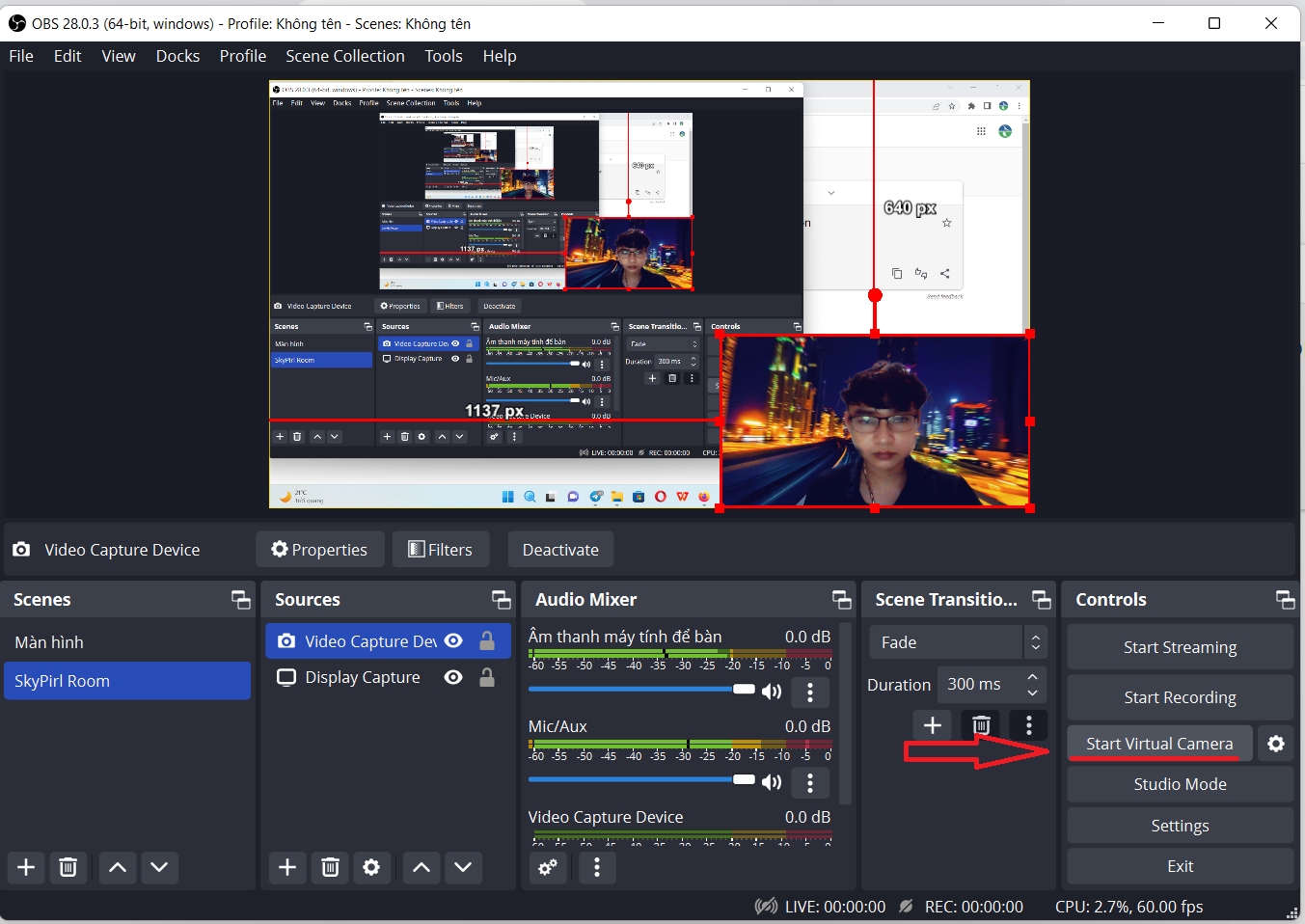The width and height of the screenshot is (1305, 924).
Task: Add a new scene transition plus icon
Action: point(932,725)
